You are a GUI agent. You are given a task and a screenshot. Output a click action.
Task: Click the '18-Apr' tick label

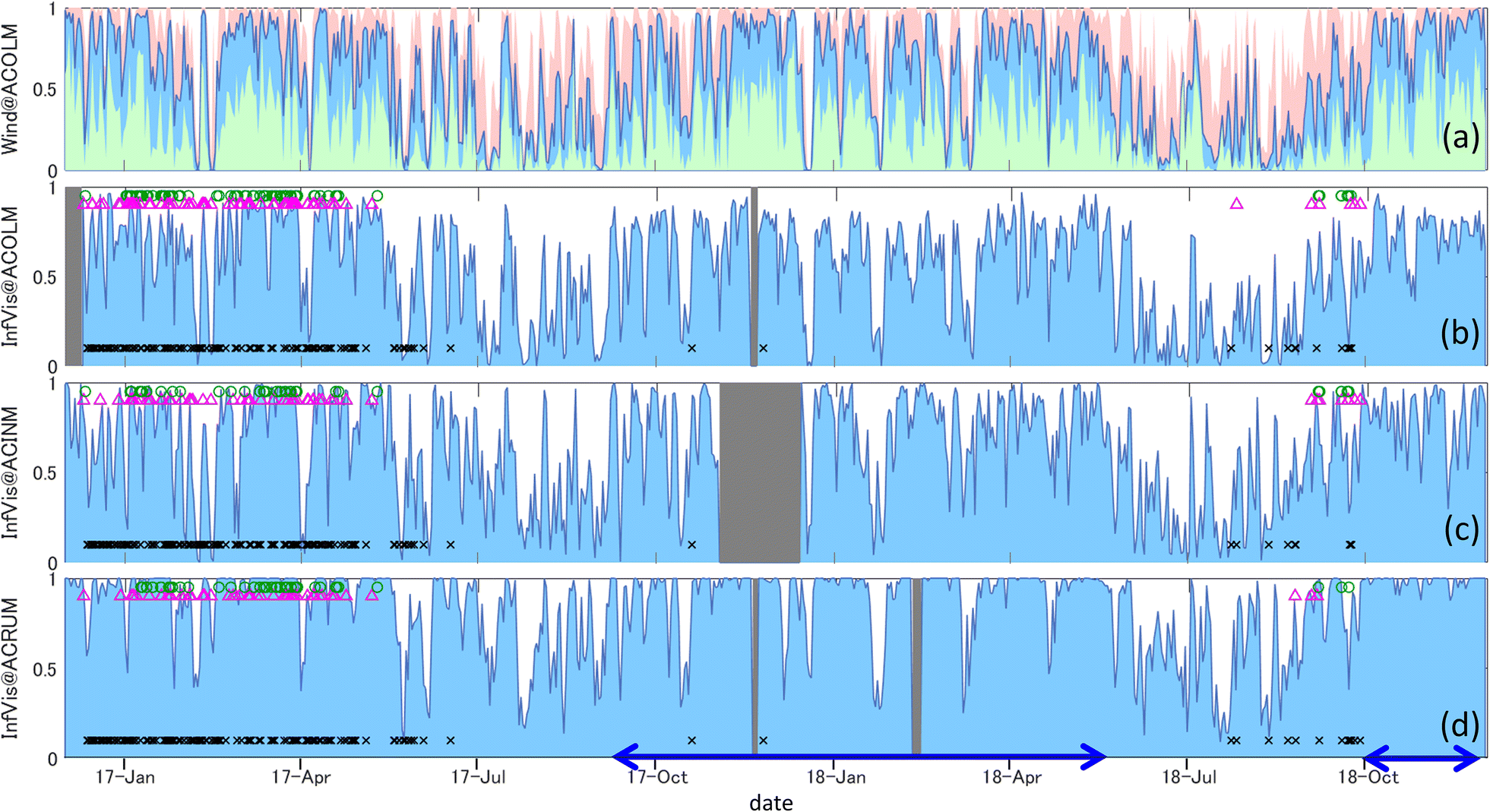pyautogui.click(x=1011, y=777)
